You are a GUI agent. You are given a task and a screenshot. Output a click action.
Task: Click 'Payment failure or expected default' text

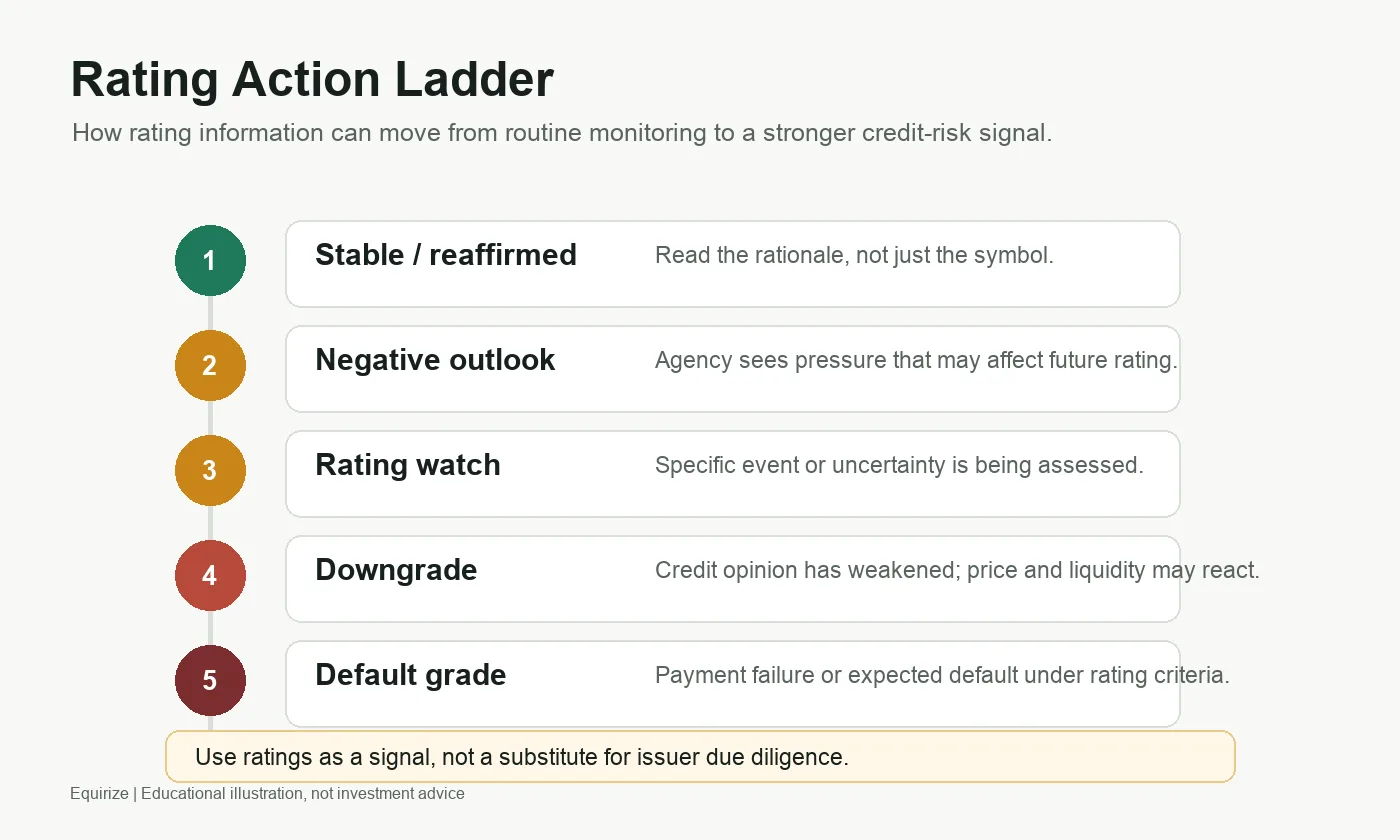coord(942,675)
